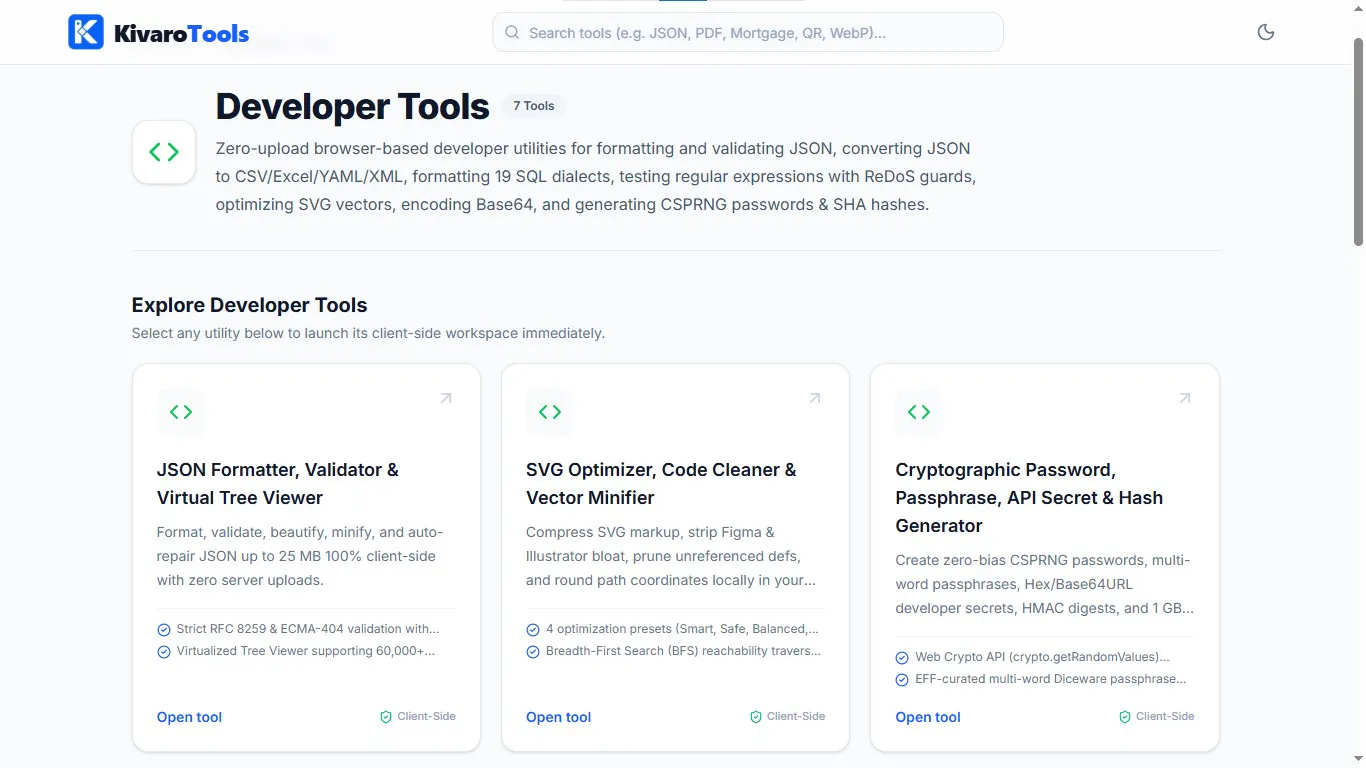Image resolution: width=1366 pixels, height=768 pixels.
Task: Click check icon beside Web Crypto API feature
Action: coord(902,658)
